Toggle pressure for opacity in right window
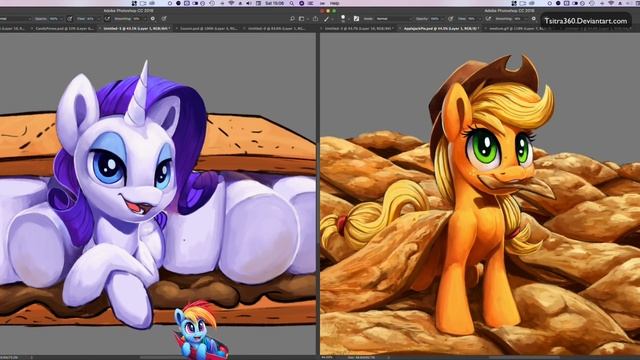640x360 pixels. [451, 19]
